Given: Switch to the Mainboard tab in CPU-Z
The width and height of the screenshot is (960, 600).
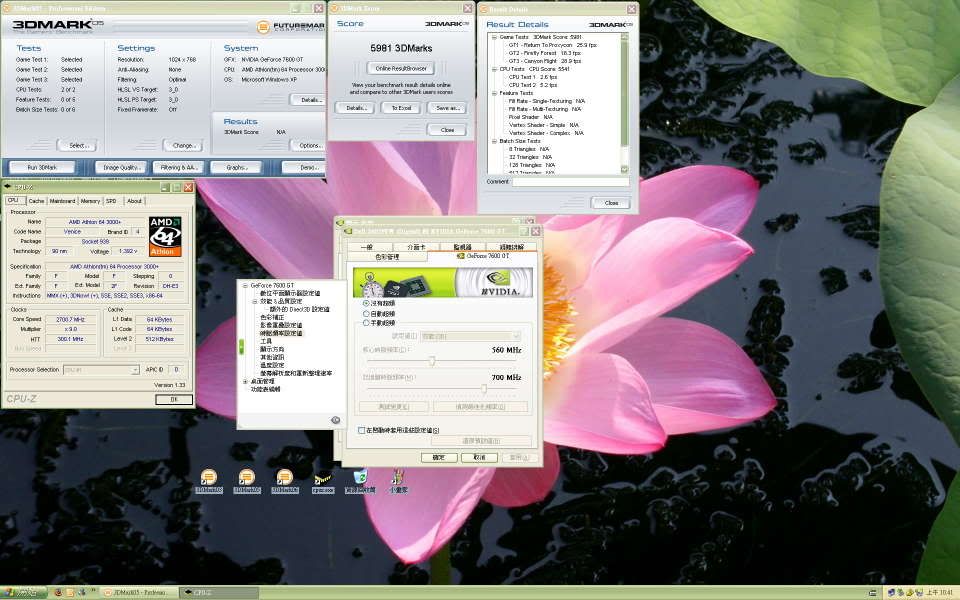Looking at the screenshot, I should (62, 201).
